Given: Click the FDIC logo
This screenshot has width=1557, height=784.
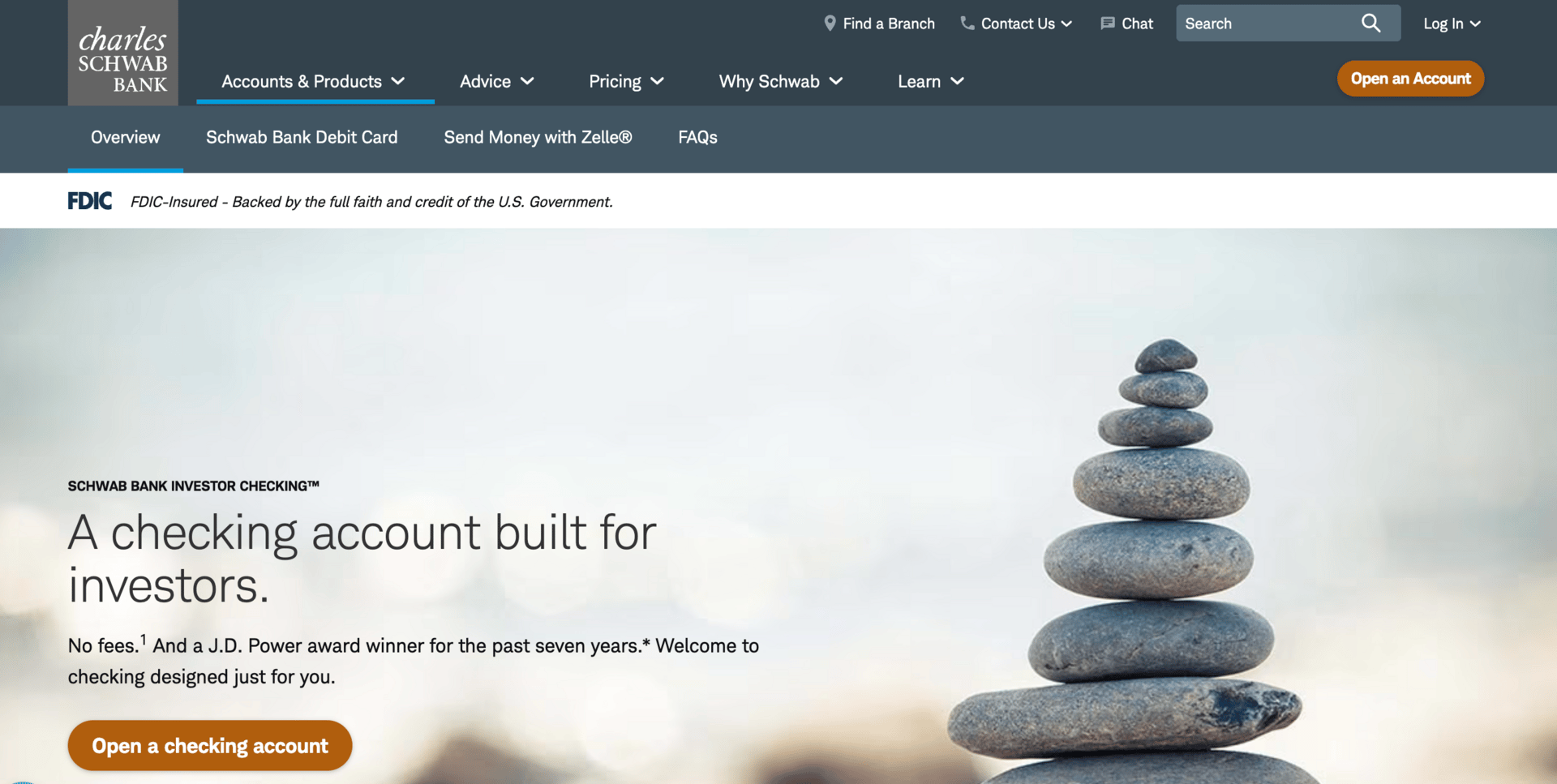Looking at the screenshot, I should [x=90, y=201].
